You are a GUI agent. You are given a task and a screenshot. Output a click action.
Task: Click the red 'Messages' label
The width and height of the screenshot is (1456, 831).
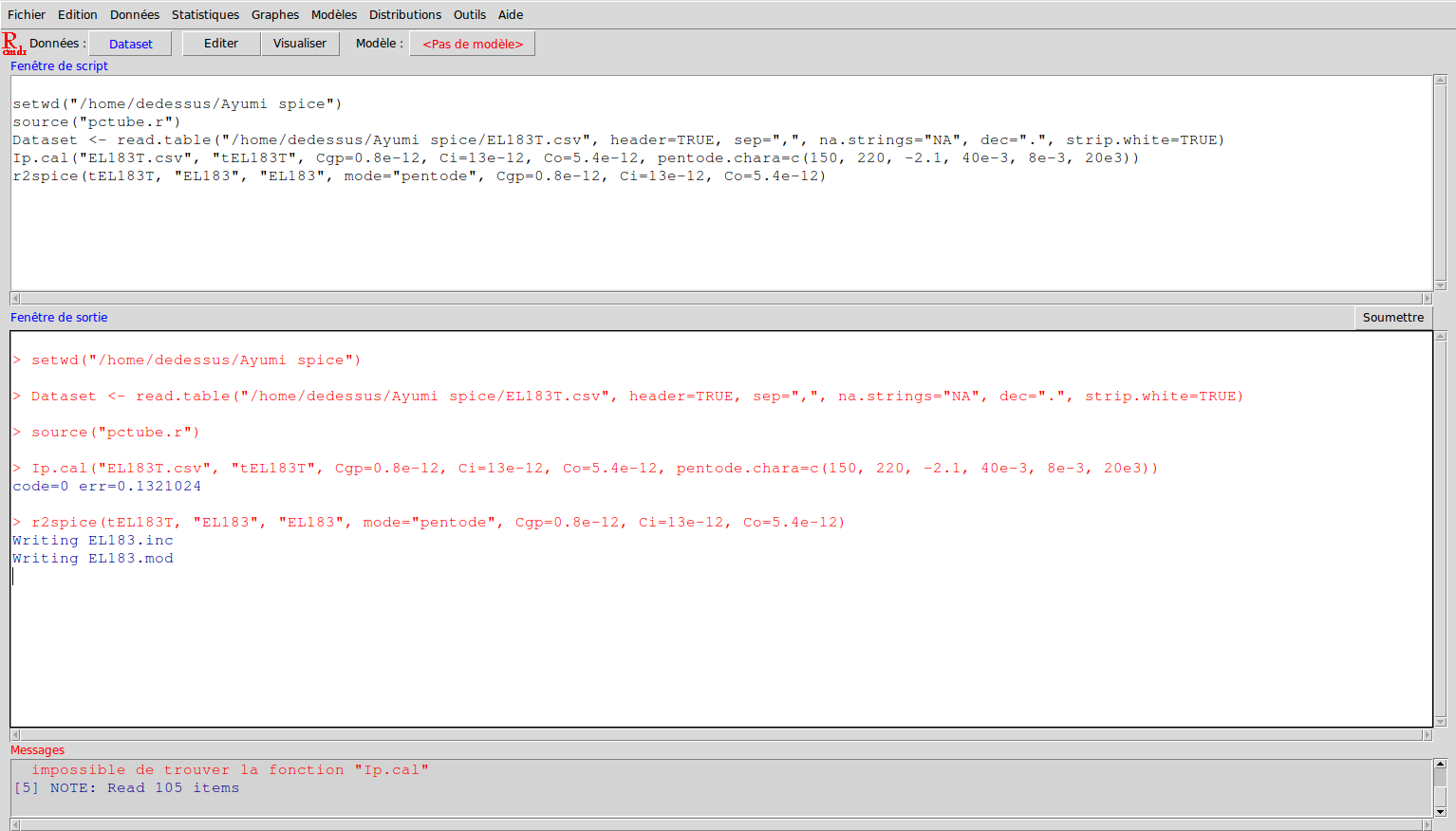pyautogui.click(x=38, y=749)
